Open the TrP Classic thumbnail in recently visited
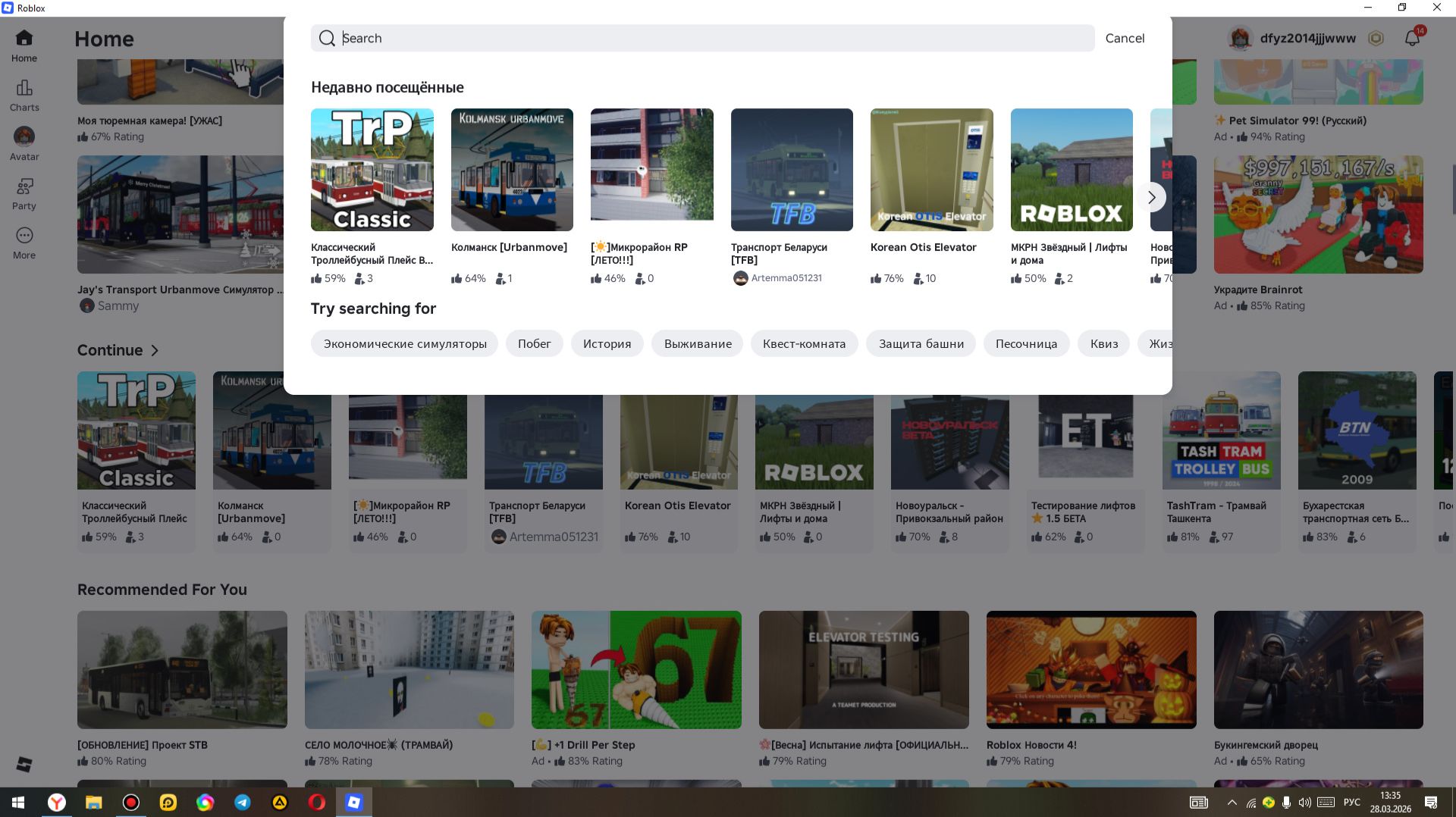Screen dimensions: 1456x817 pos(372,170)
